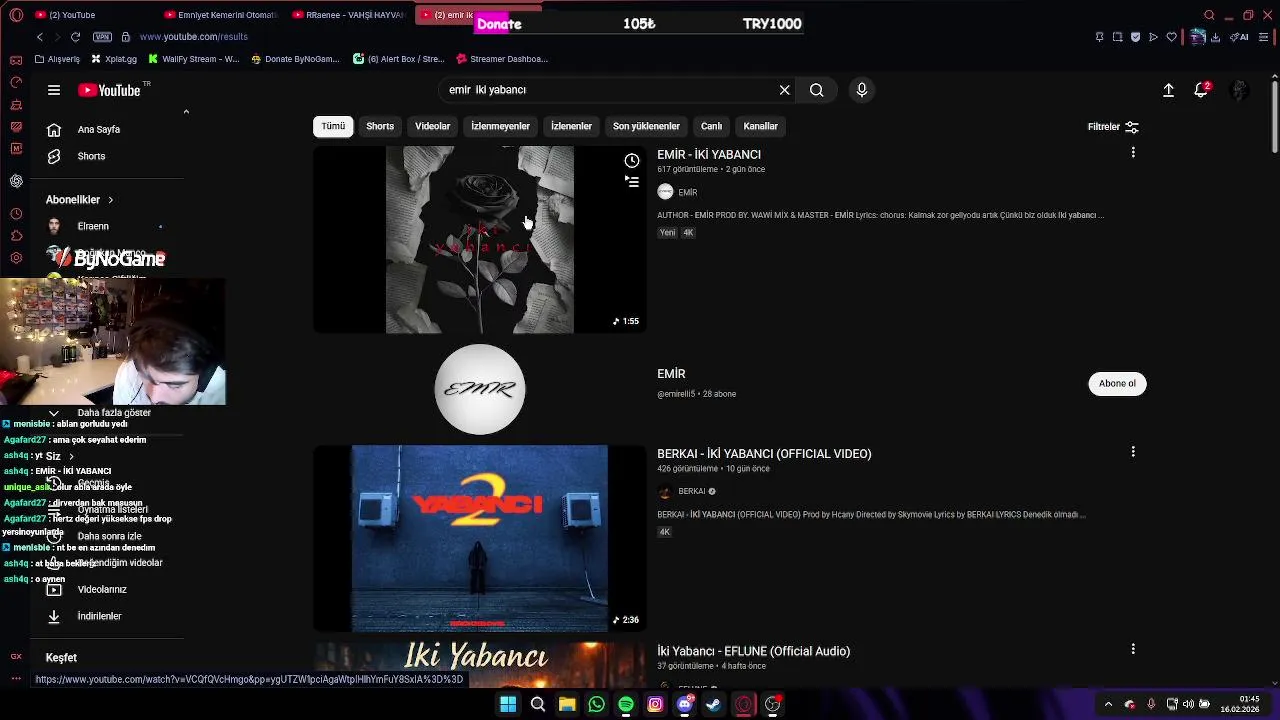Viewport: 1280px width, 720px height.
Task: Open Discord from the taskbar
Action: click(x=685, y=704)
